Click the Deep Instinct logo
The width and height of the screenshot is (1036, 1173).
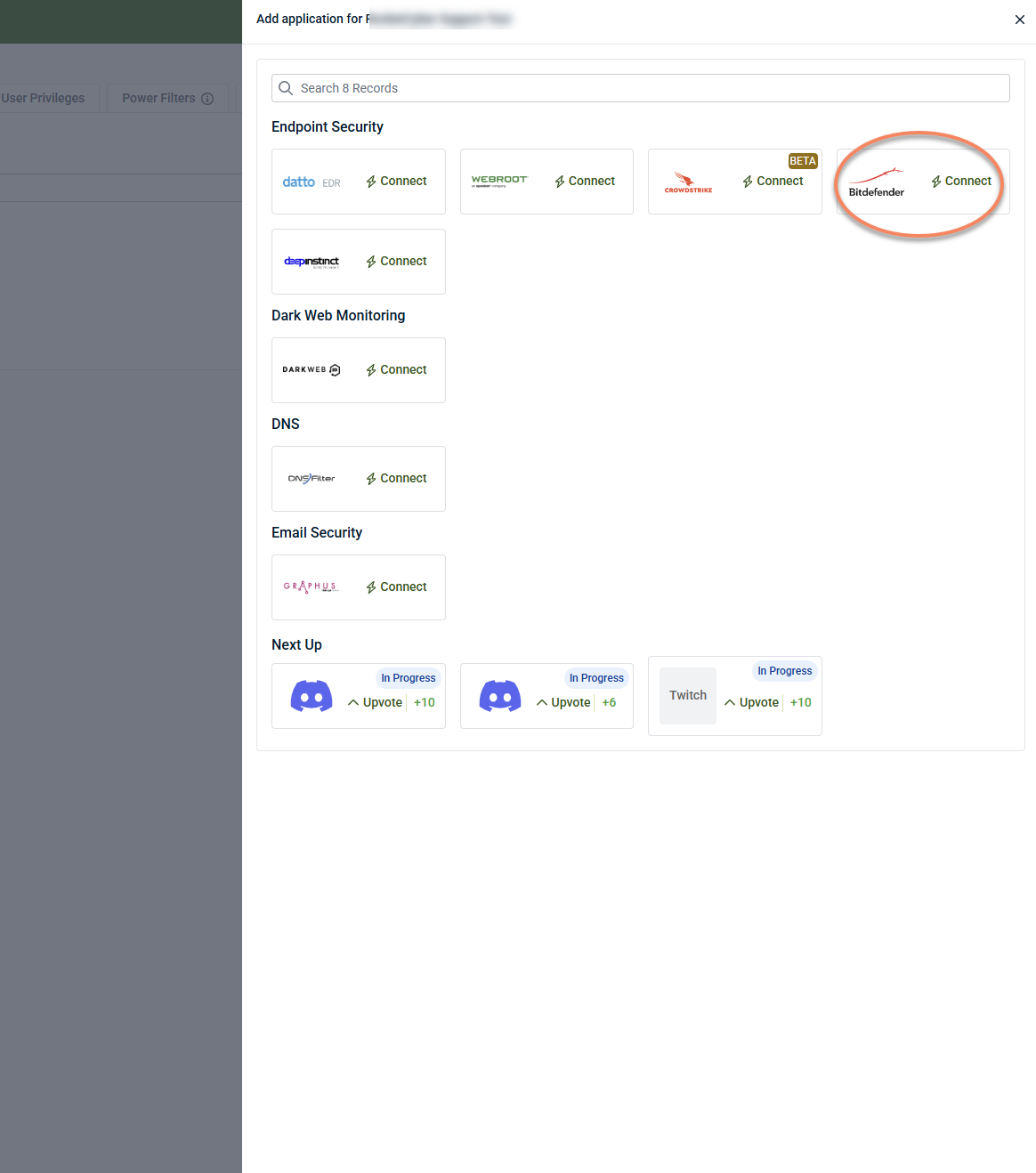312,262
